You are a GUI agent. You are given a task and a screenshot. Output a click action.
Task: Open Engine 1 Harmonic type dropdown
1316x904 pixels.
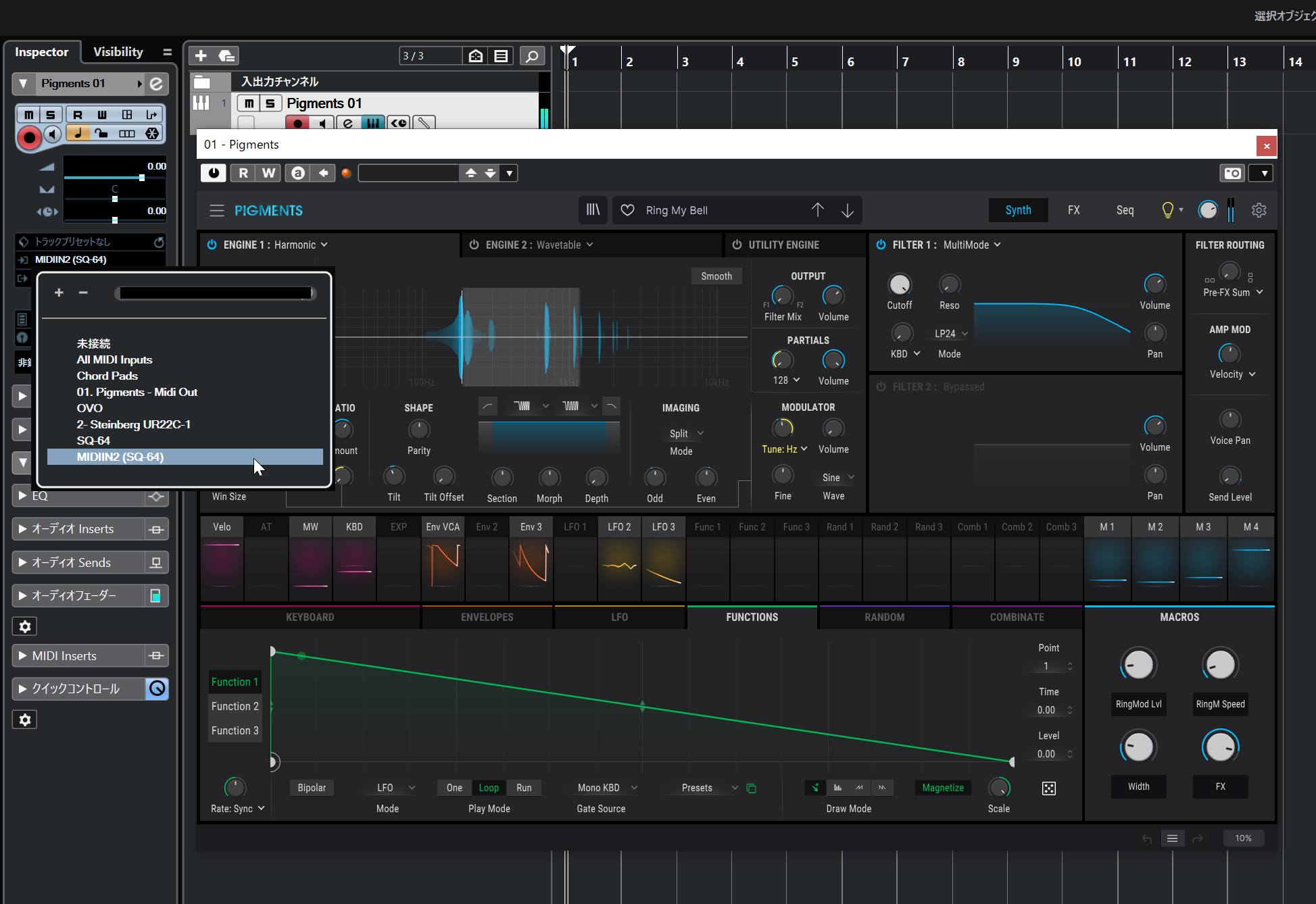301,245
